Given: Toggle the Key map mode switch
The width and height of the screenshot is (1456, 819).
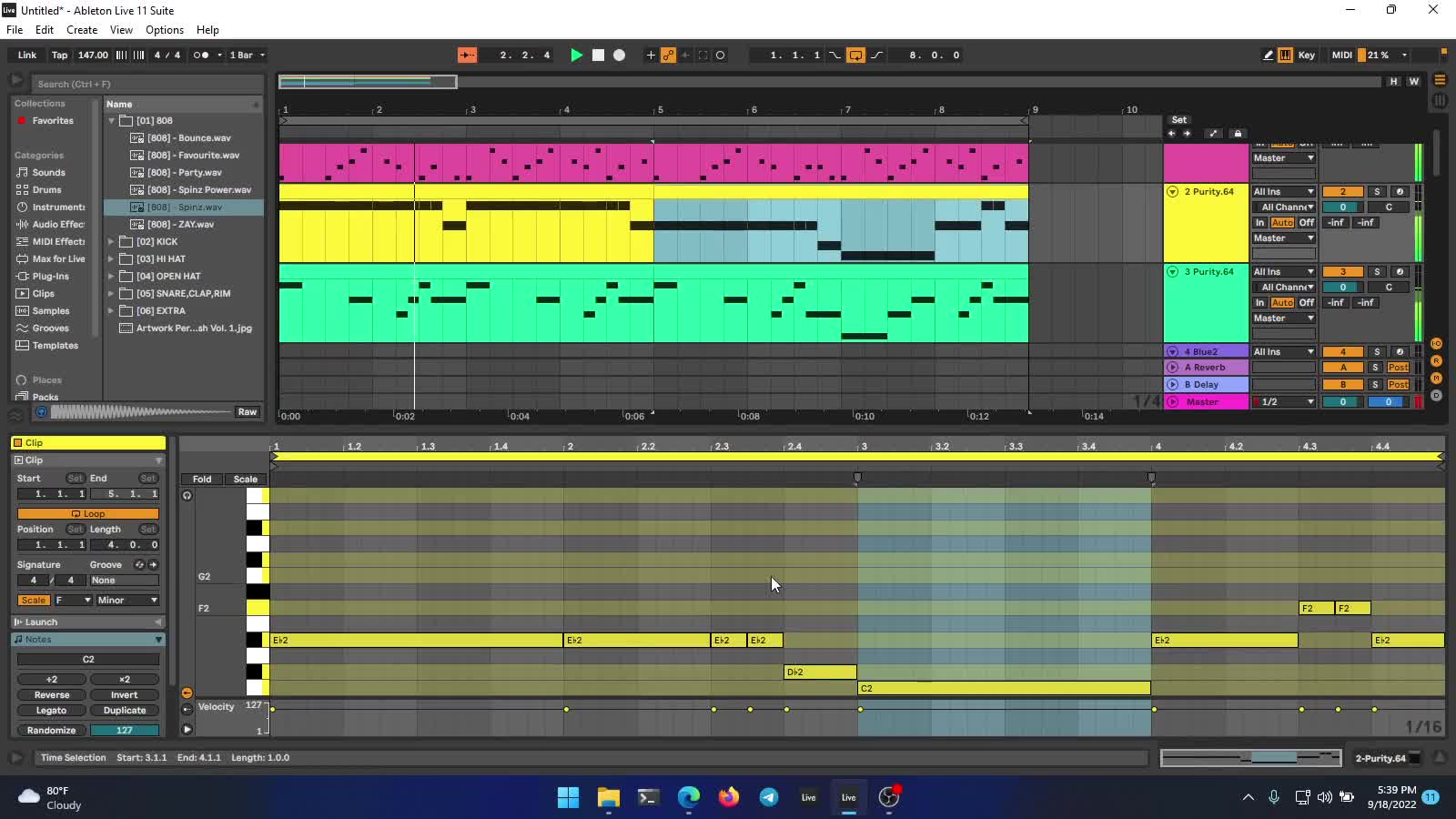Looking at the screenshot, I should point(1307,55).
